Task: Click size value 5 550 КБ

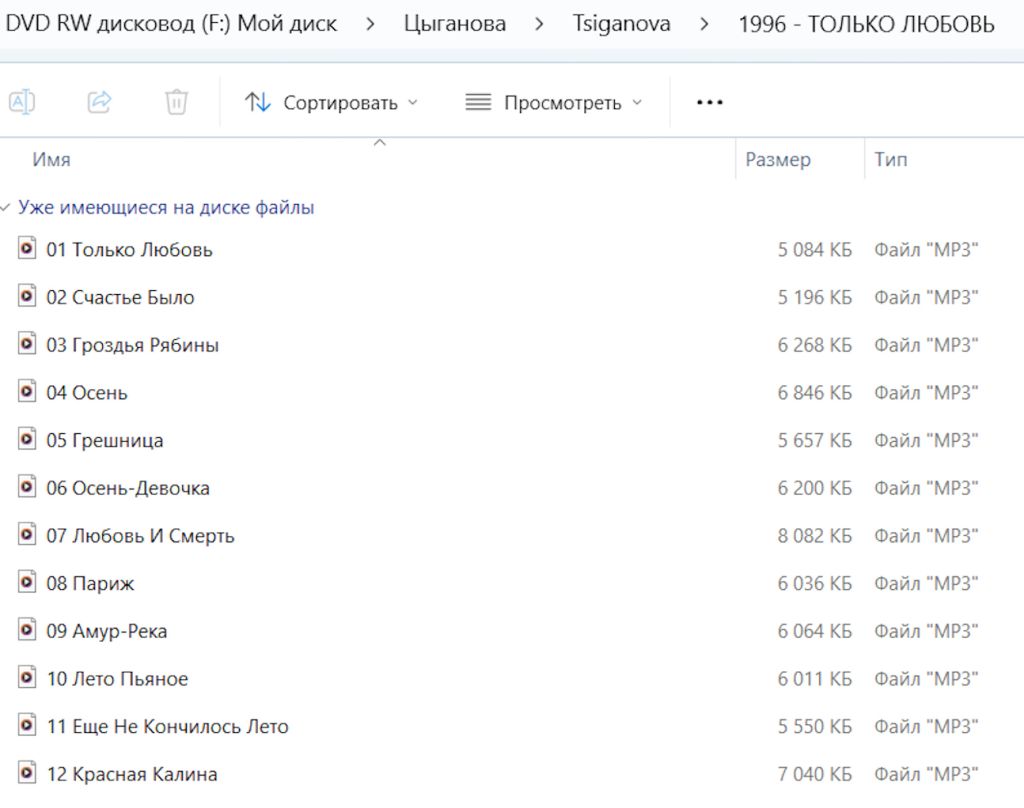Action: click(814, 726)
